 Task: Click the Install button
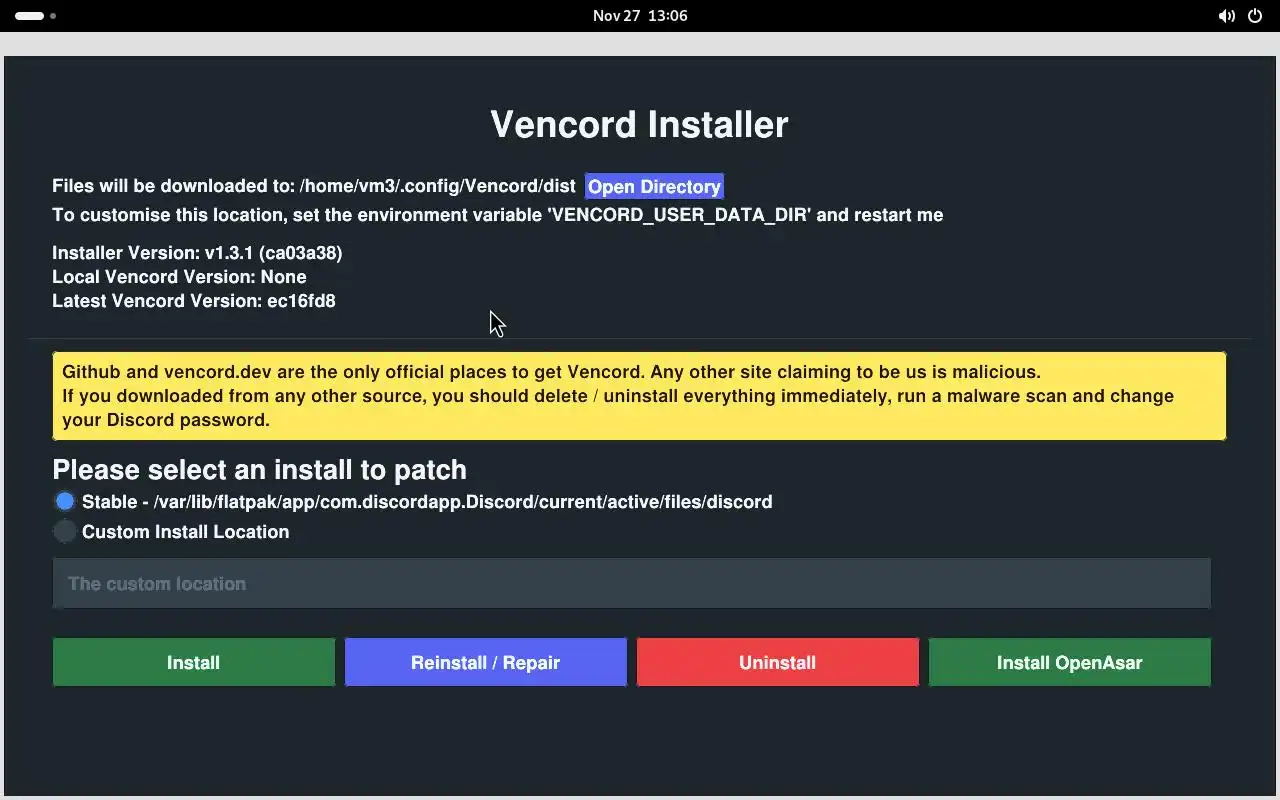click(x=193, y=662)
